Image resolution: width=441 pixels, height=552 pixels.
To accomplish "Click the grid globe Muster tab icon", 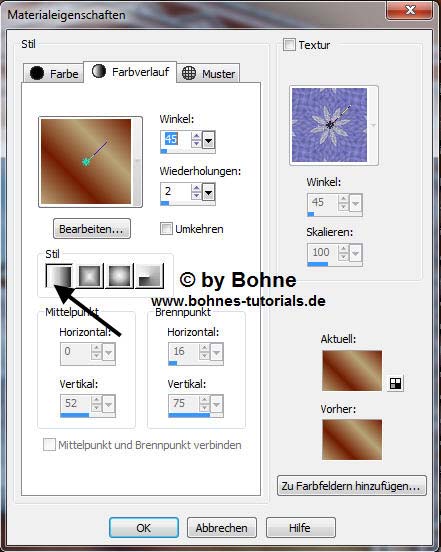I will (189, 73).
